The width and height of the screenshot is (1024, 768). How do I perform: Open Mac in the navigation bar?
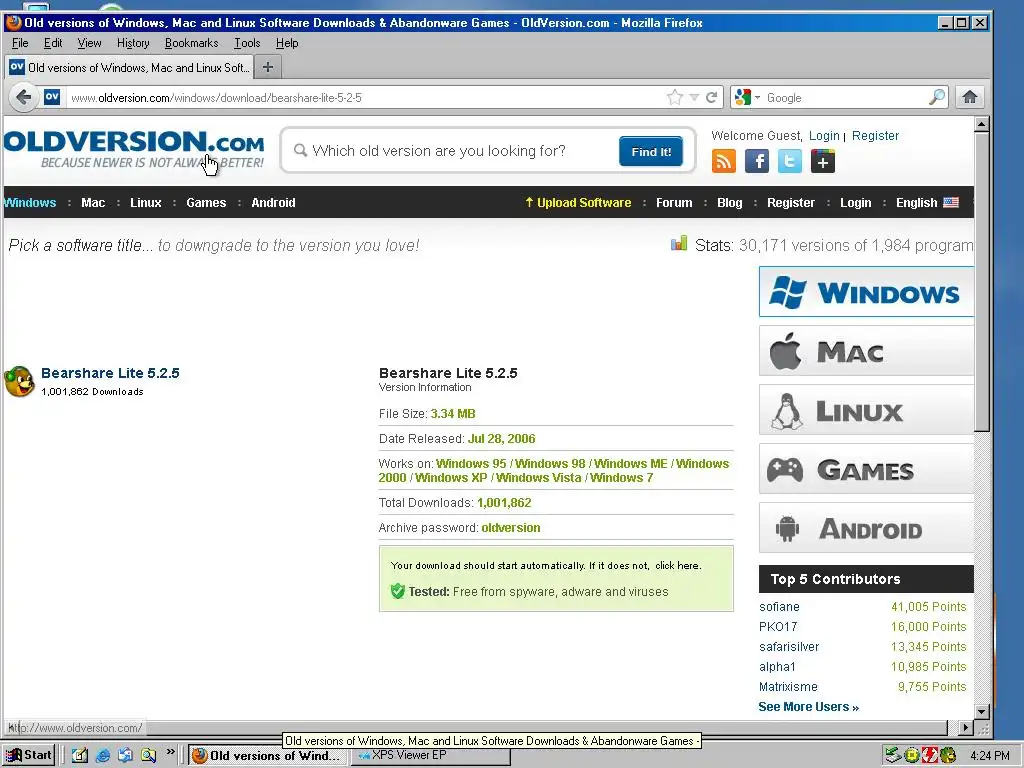coord(93,202)
